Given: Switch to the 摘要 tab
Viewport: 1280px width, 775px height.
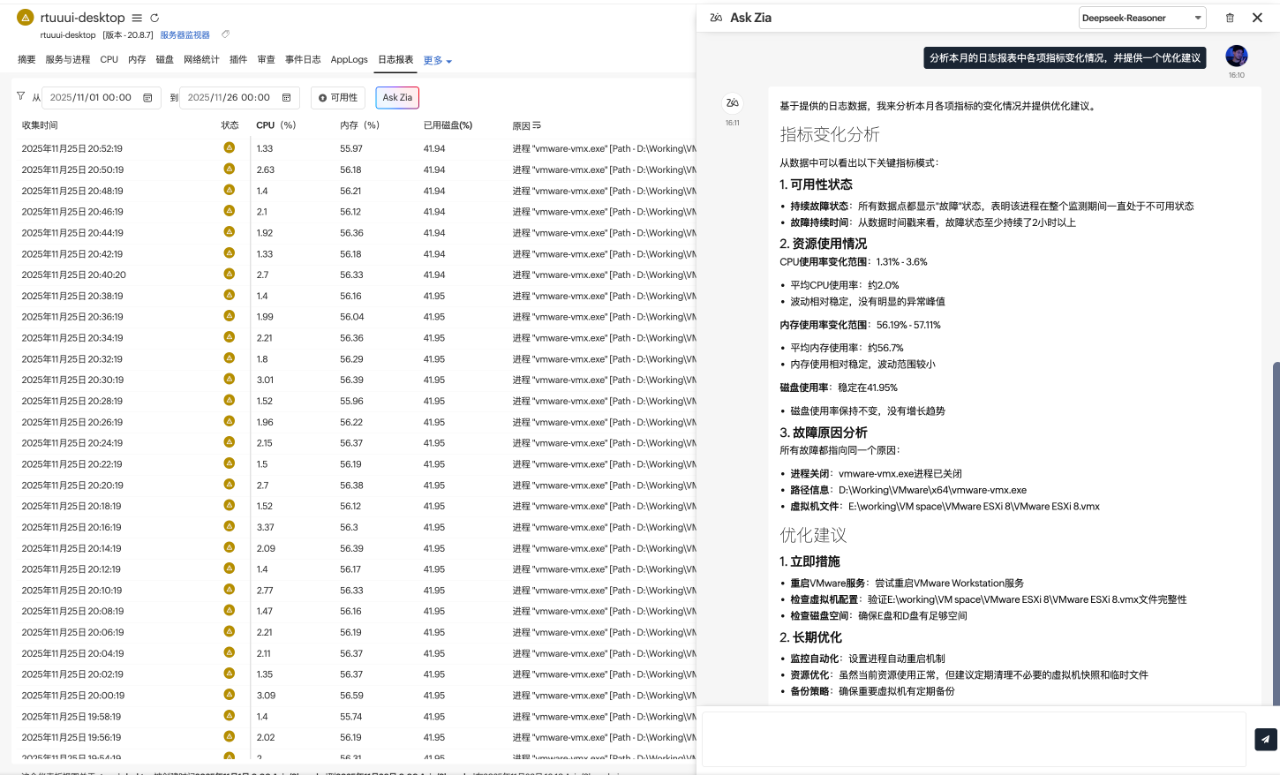Looking at the screenshot, I should click(27, 60).
